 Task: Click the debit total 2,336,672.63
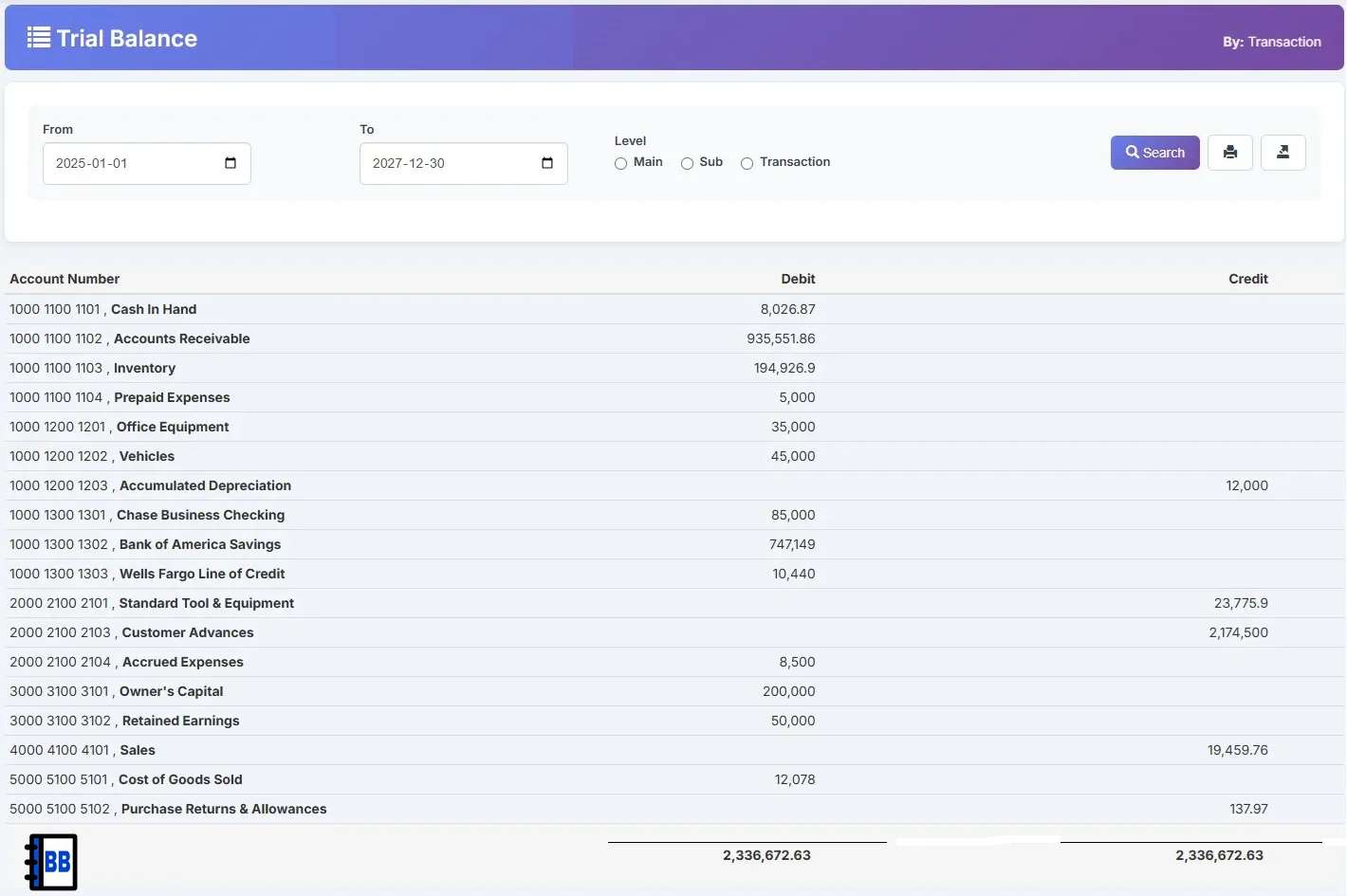(766, 855)
